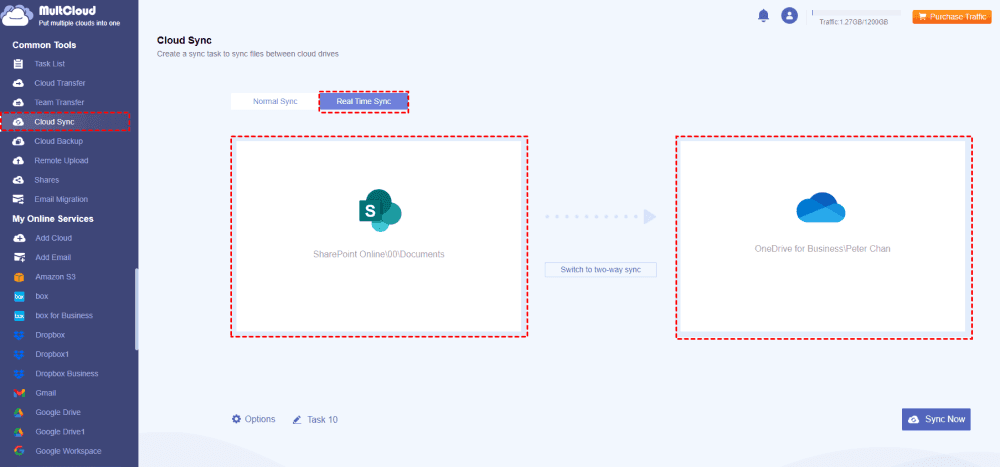1000x467 pixels.
Task: Click the Google Drive1 icon
Action: click(19, 432)
